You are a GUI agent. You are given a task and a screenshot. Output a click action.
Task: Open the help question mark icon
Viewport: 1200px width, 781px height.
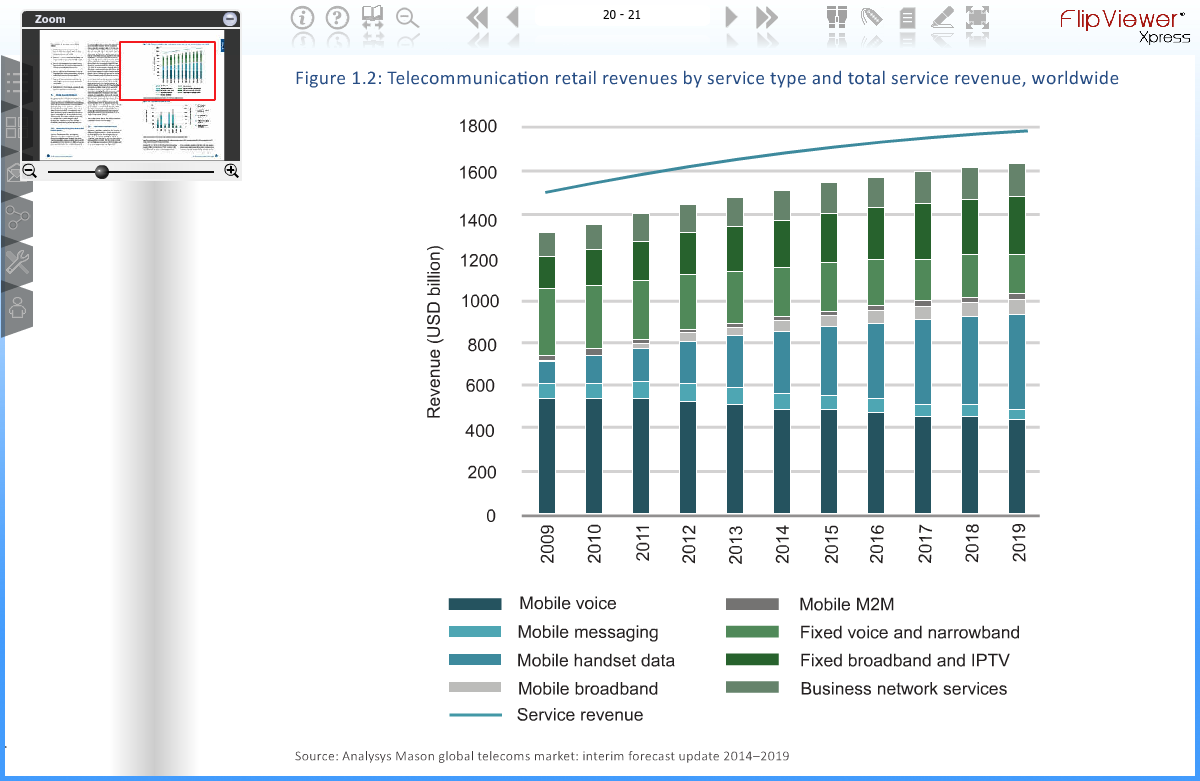click(338, 17)
